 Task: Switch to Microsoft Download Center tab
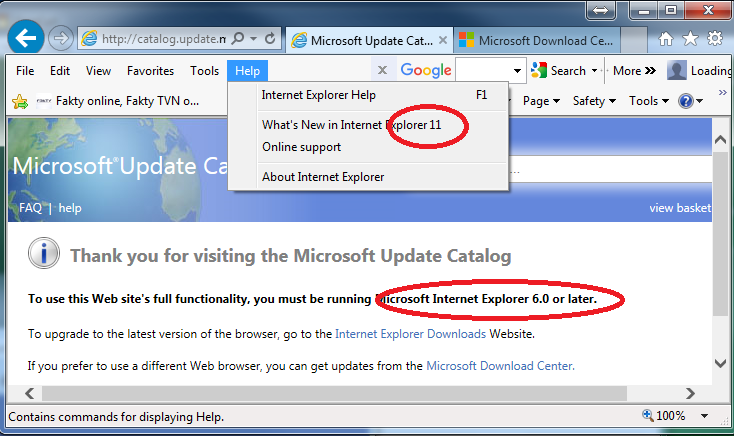(537, 41)
